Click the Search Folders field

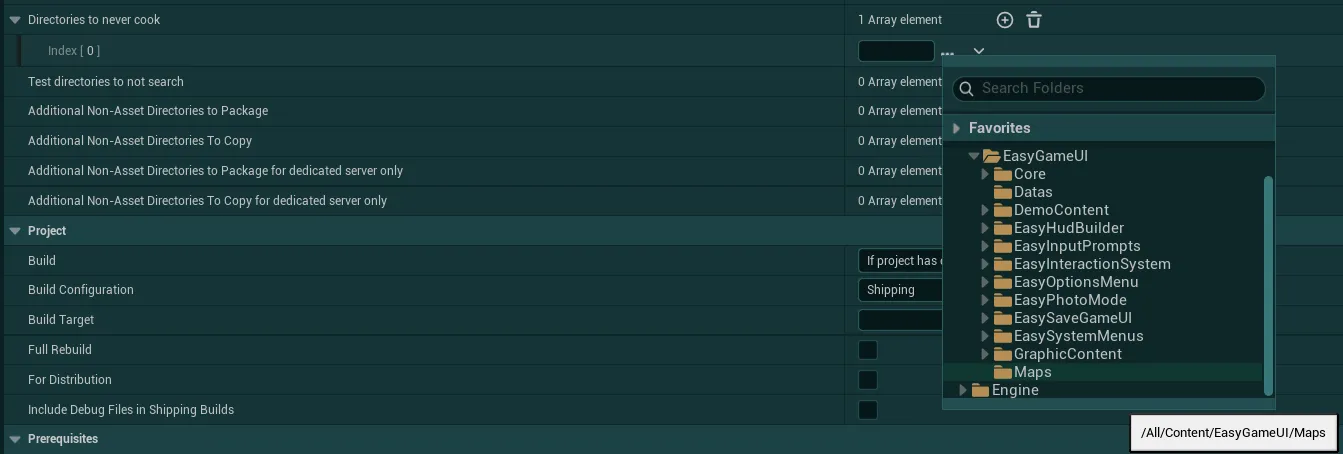coord(1109,88)
